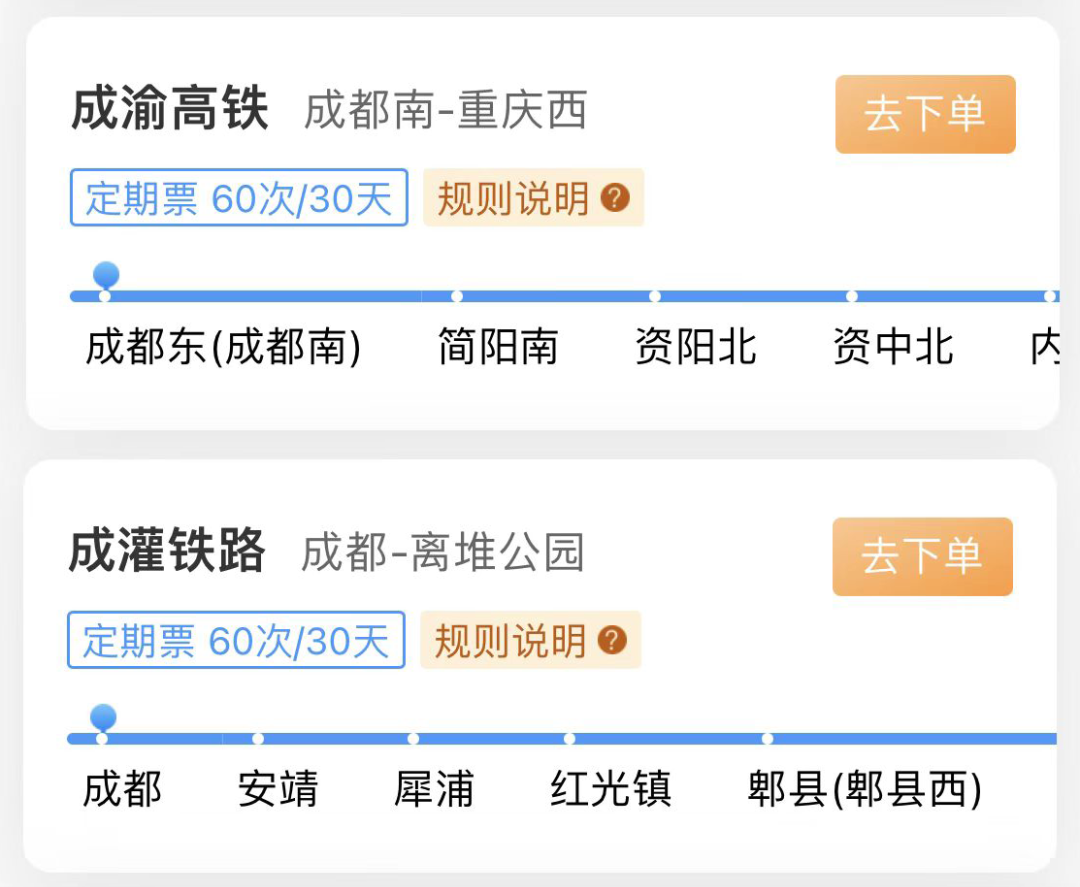Tap the 成灌铁路 route title

167,552
